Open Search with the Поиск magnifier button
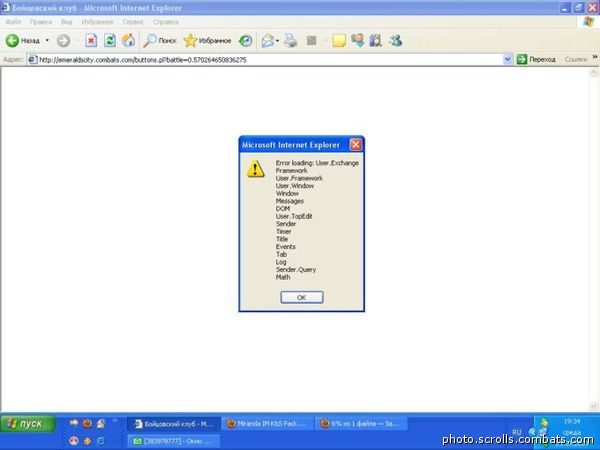This screenshot has width=600, height=450. point(160,41)
